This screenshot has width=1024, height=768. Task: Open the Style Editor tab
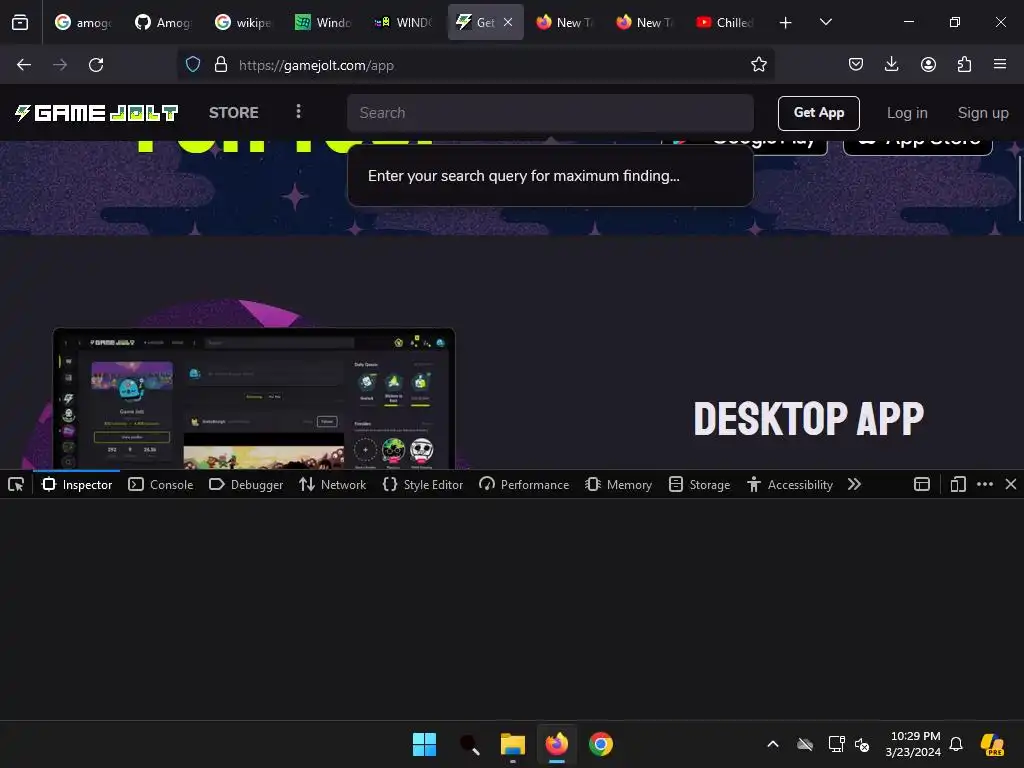(423, 485)
